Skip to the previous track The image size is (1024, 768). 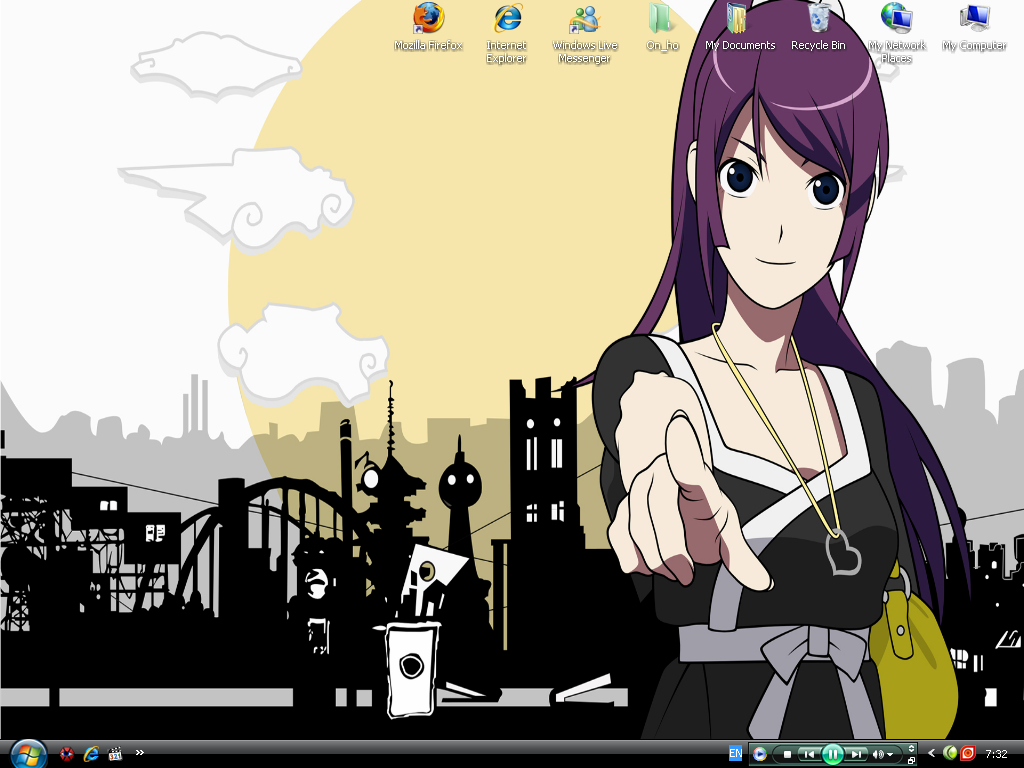tap(809, 754)
